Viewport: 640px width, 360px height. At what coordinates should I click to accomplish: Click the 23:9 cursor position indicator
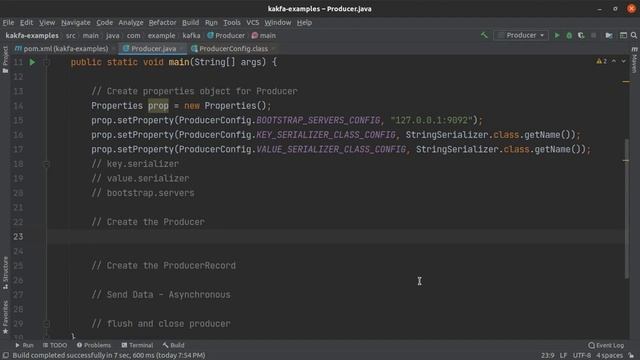tap(547, 355)
